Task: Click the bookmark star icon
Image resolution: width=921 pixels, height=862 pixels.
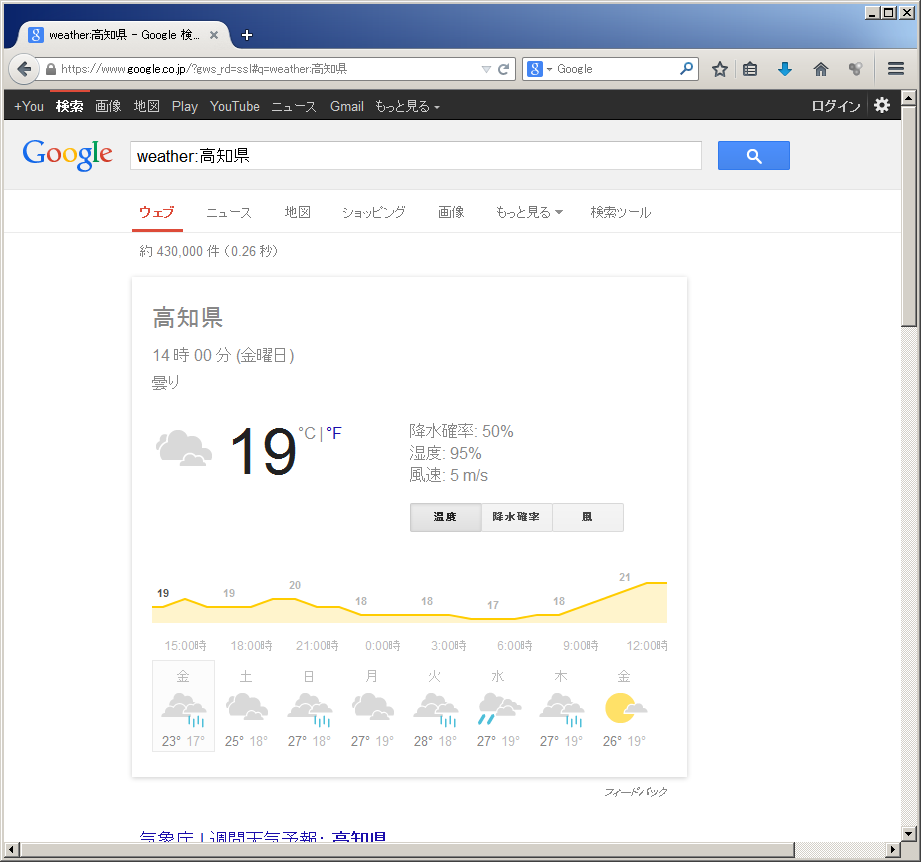Action: pos(720,69)
